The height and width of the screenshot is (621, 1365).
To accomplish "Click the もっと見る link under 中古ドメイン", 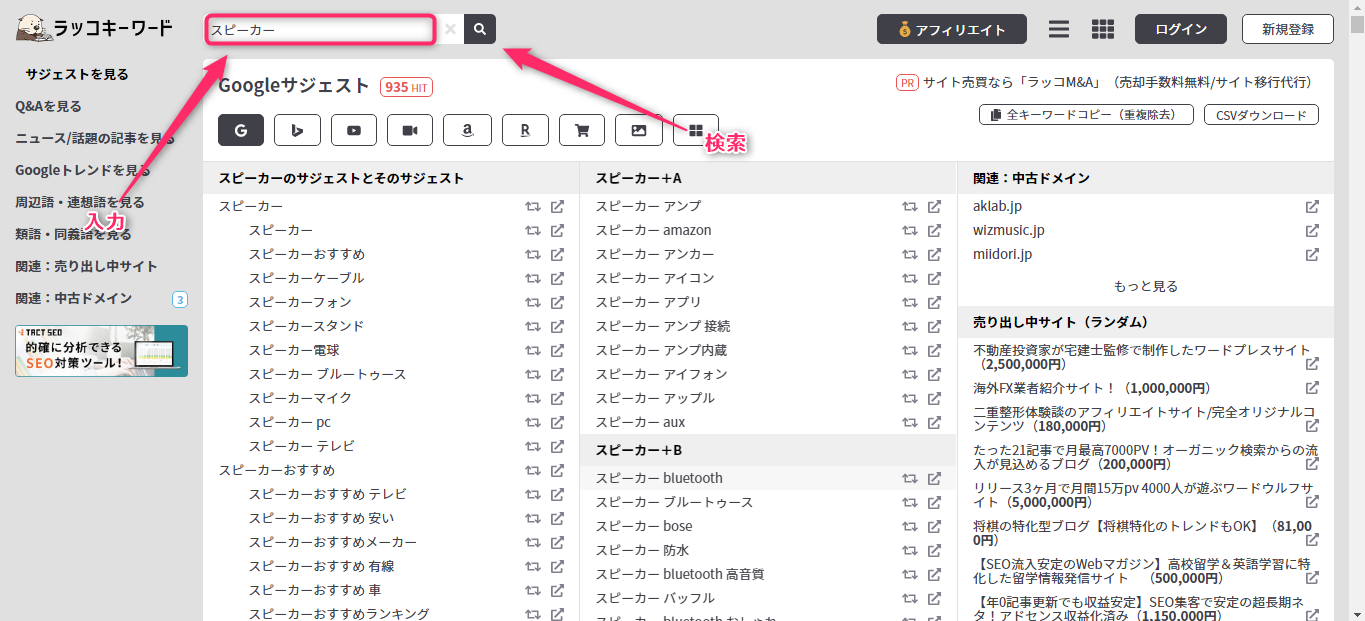I will [x=1144, y=284].
